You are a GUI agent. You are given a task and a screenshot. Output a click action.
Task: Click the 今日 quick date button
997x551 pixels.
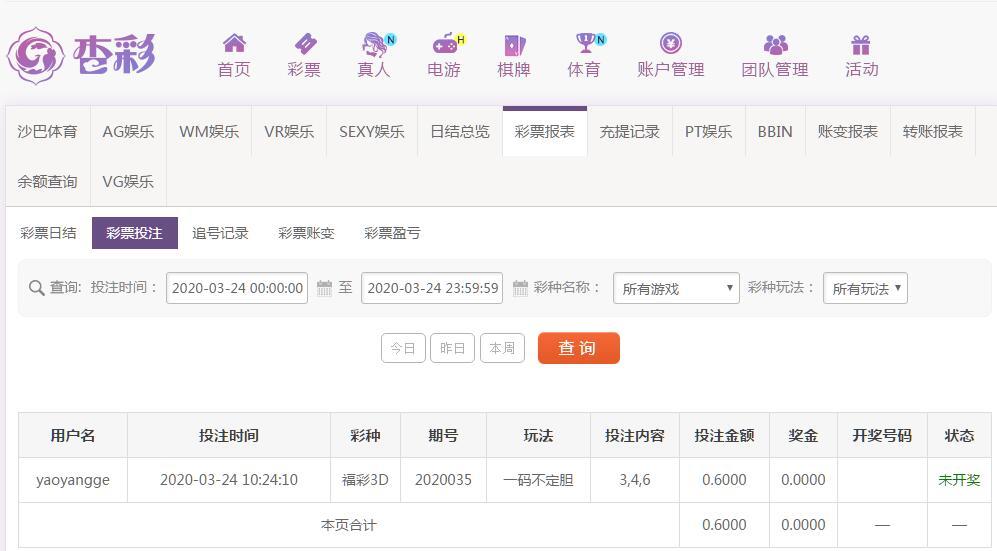(x=403, y=348)
